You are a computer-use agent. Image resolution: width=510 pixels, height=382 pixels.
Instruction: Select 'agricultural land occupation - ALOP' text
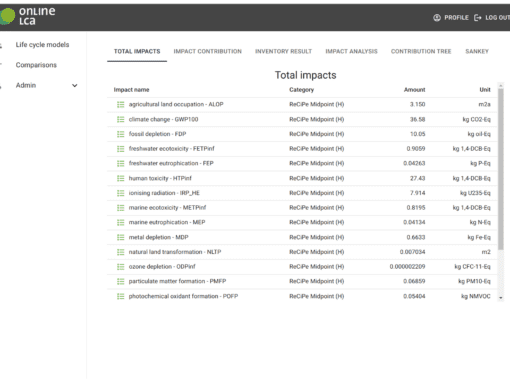(x=176, y=104)
